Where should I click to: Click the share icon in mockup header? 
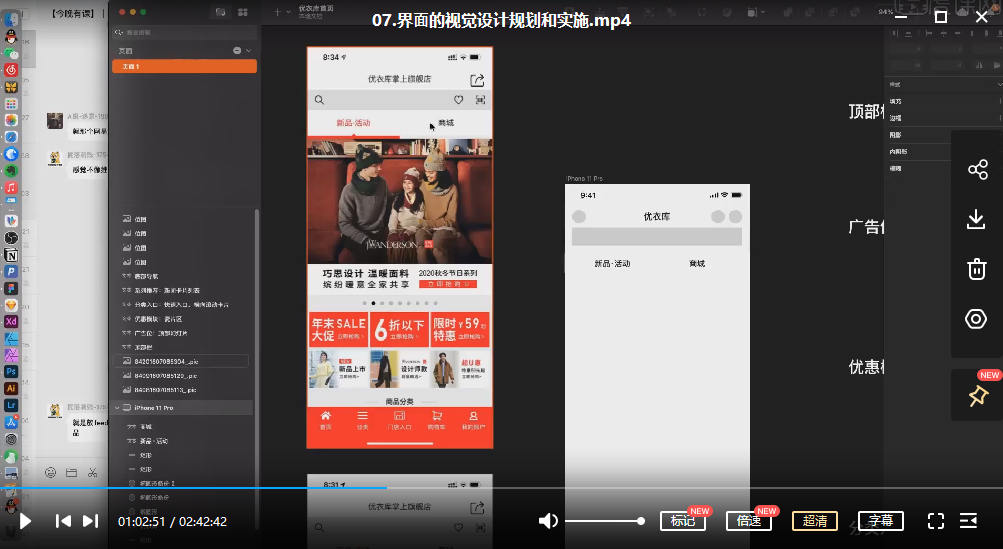pos(477,80)
